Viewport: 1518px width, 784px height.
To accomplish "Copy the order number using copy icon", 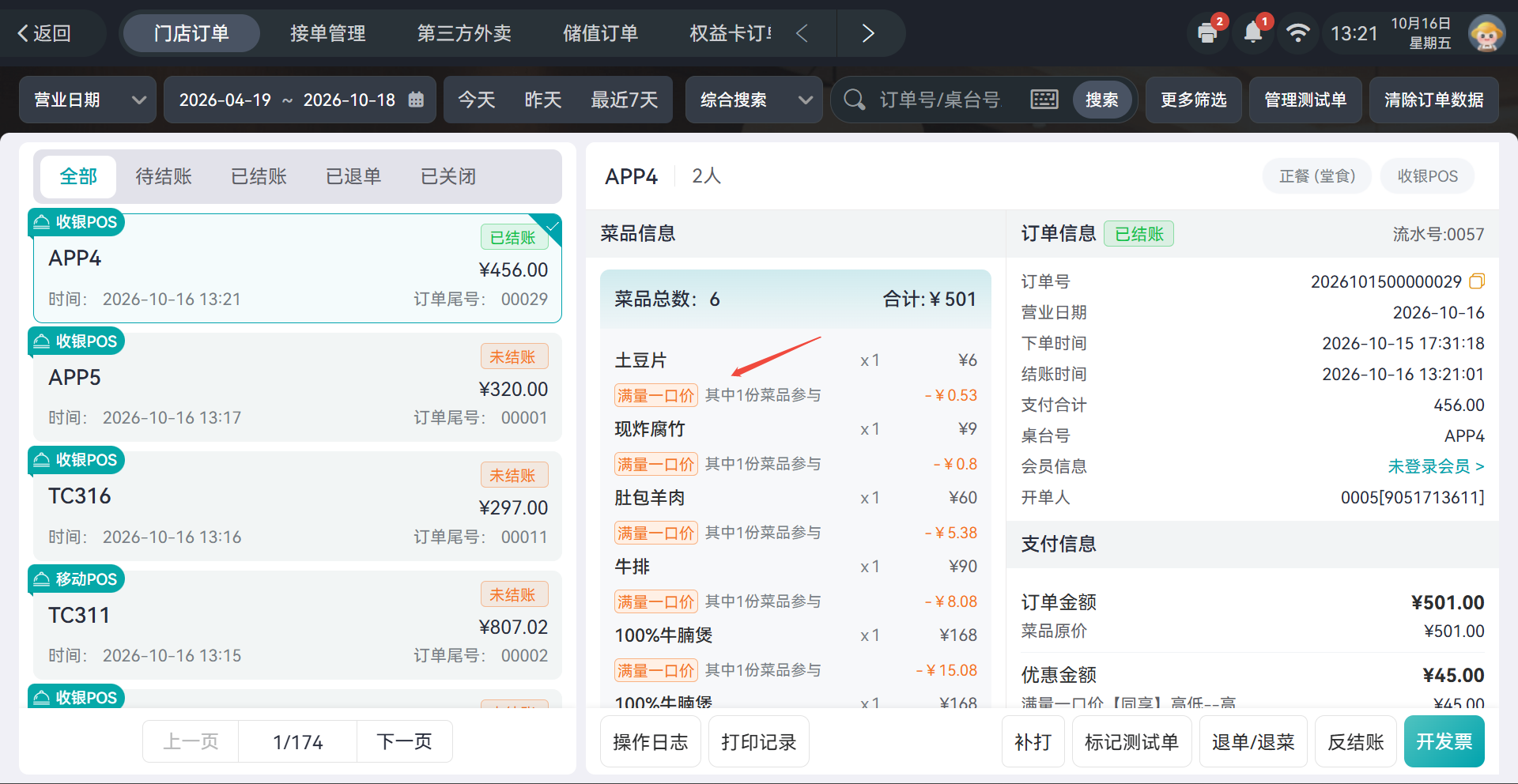I will point(1477,281).
